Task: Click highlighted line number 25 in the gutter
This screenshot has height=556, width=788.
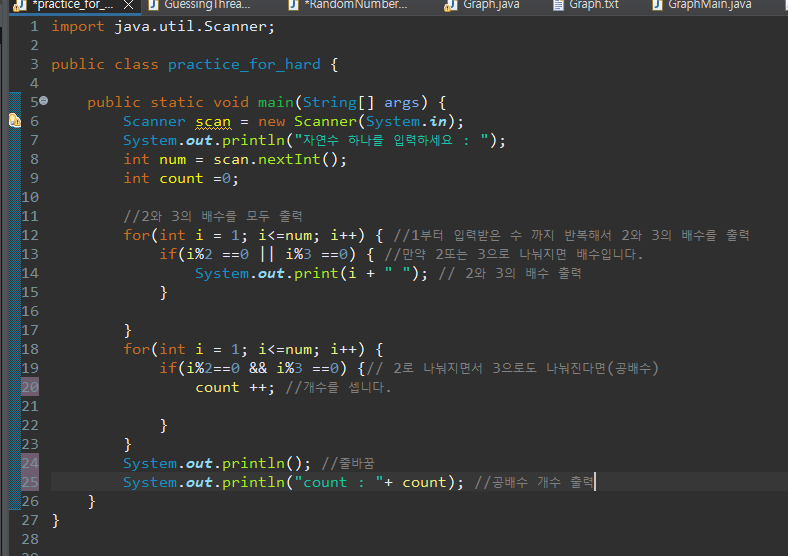Action: [x=30, y=482]
